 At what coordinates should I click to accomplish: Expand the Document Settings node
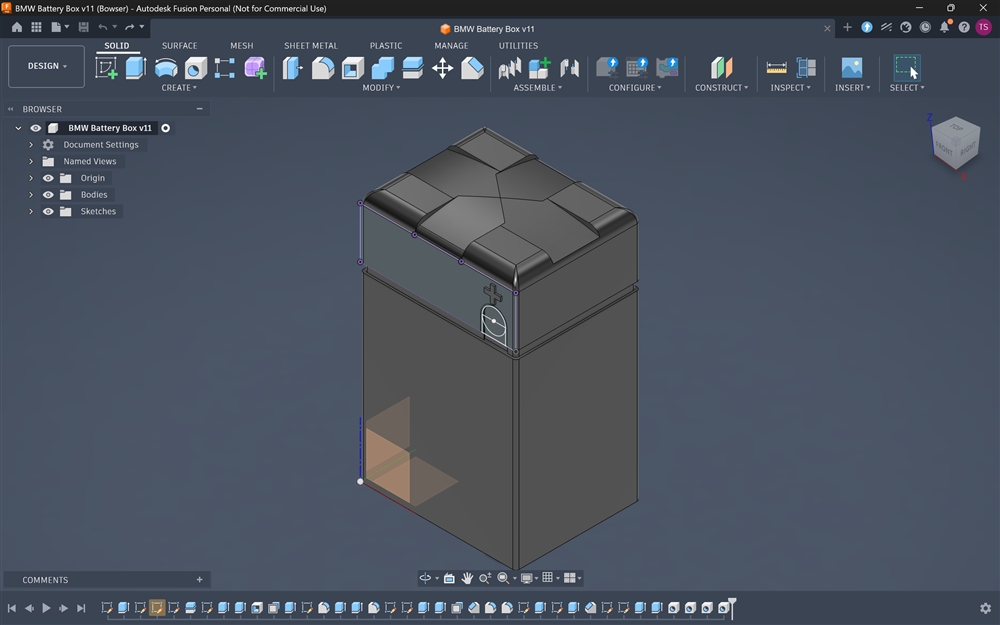31,145
